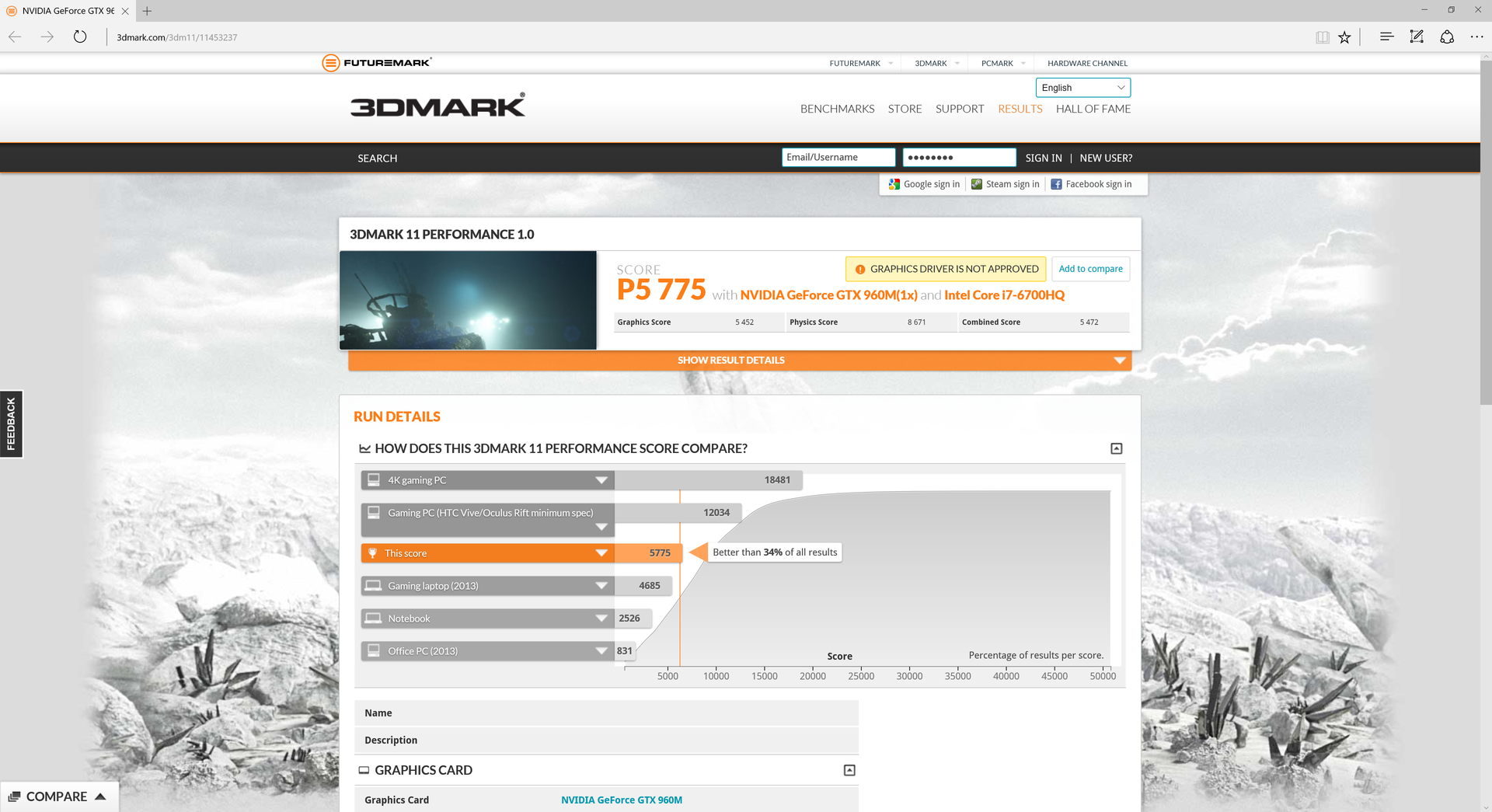Go back to the previous page
The height and width of the screenshot is (812, 1492).
(x=15, y=37)
